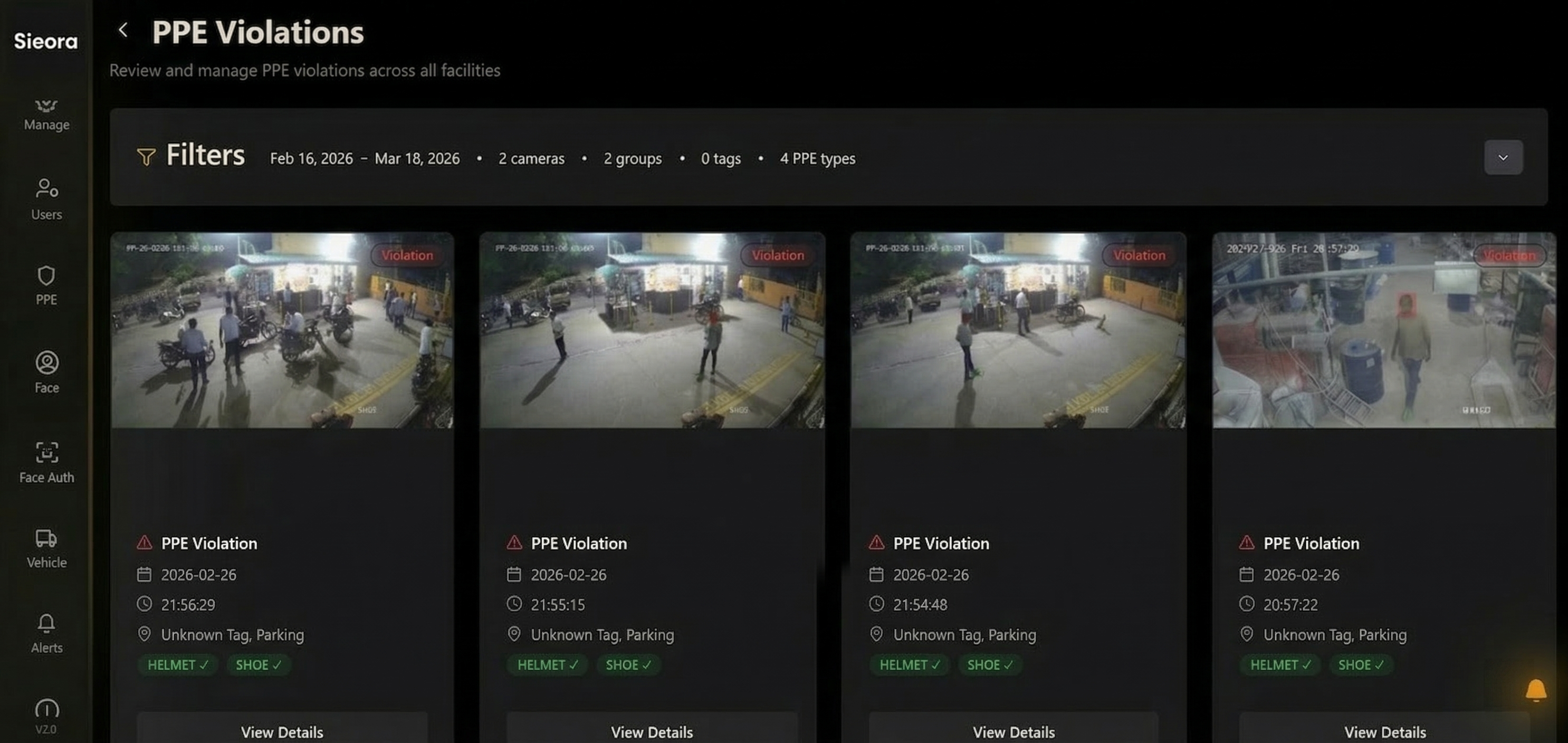Click SHOE tag on 20:57:22 card
1568x743 pixels.
(1361, 664)
